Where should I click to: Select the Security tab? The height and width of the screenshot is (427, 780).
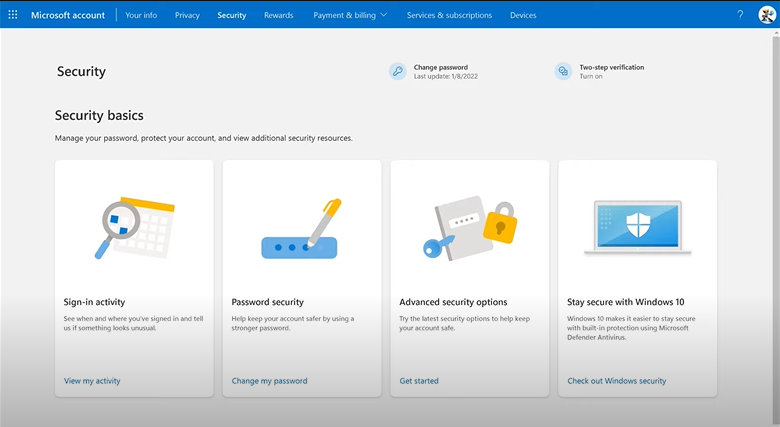232,15
